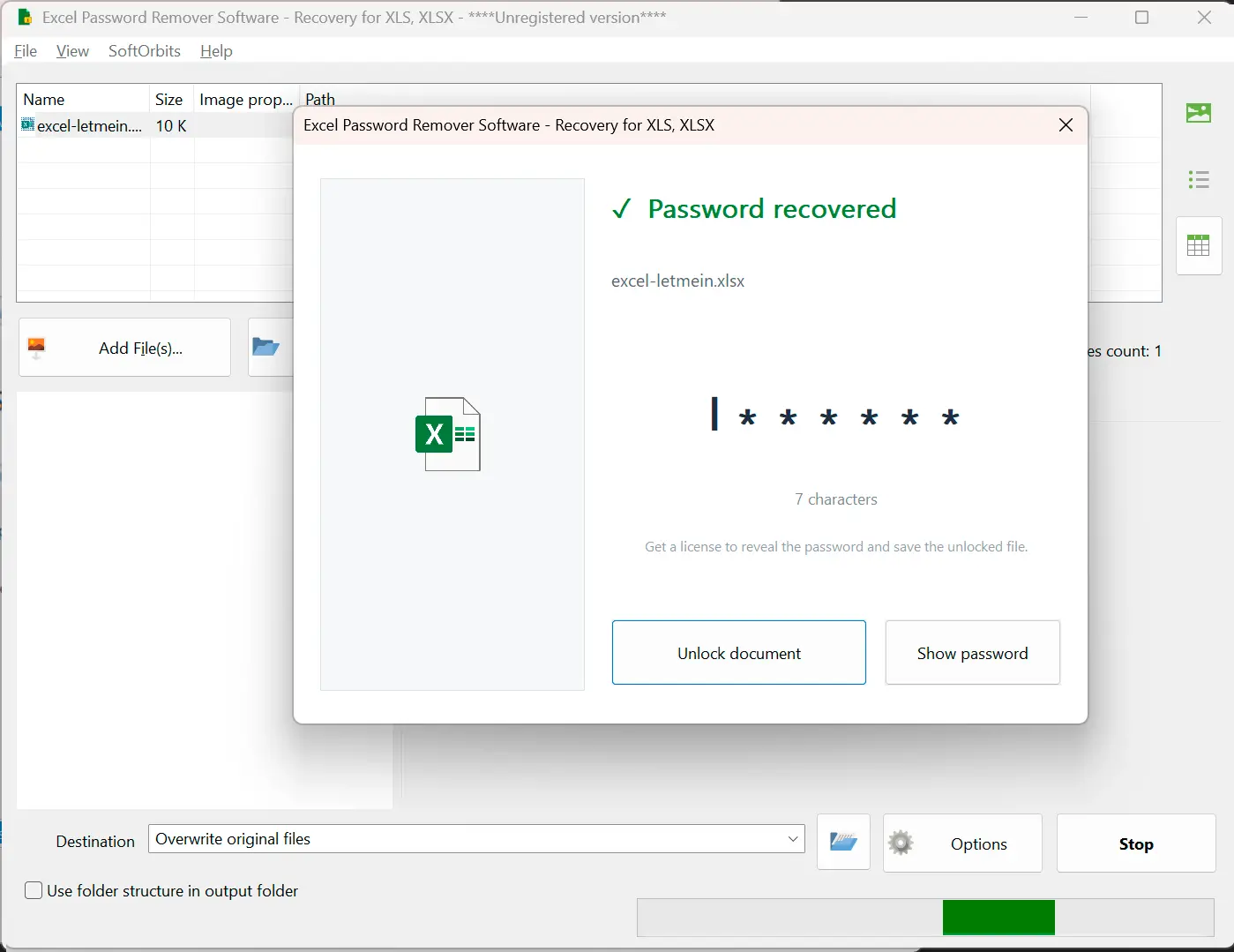Image resolution: width=1234 pixels, height=952 pixels.
Task: Click the Unlock document button
Action: [x=739, y=653]
